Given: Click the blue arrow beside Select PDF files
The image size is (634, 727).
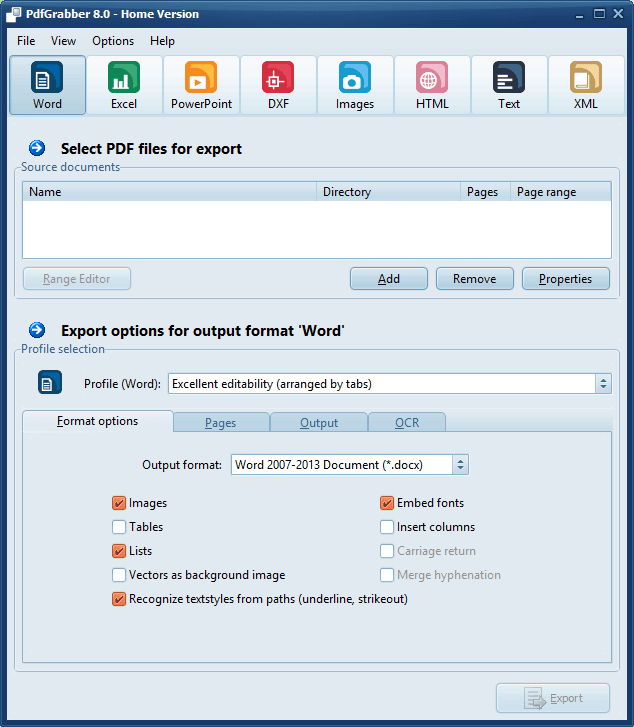Looking at the screenshot, I should tap(37, 148).
